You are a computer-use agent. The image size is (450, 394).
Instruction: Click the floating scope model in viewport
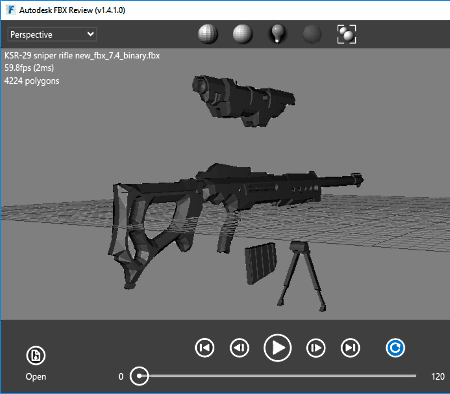[x=243, y=100]
